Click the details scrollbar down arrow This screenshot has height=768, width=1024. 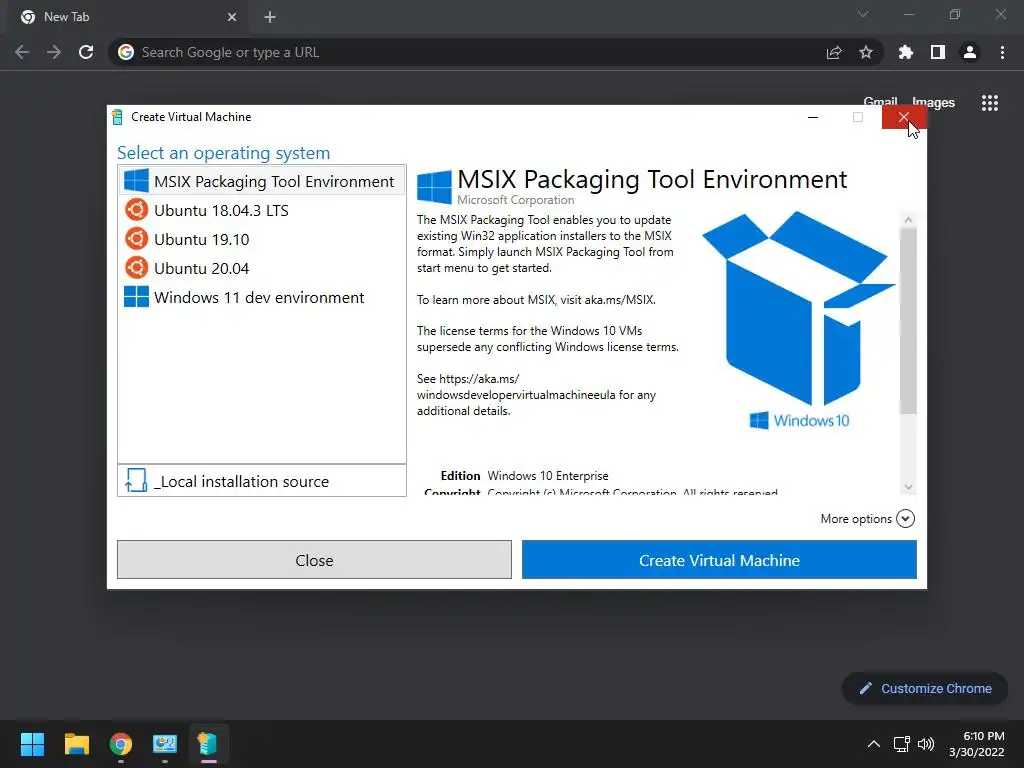click(908, 487)
